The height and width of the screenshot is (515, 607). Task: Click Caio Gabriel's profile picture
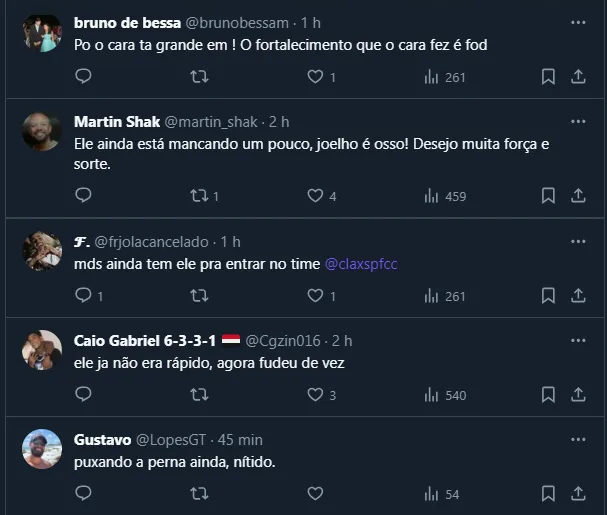(x=41, y=350)
